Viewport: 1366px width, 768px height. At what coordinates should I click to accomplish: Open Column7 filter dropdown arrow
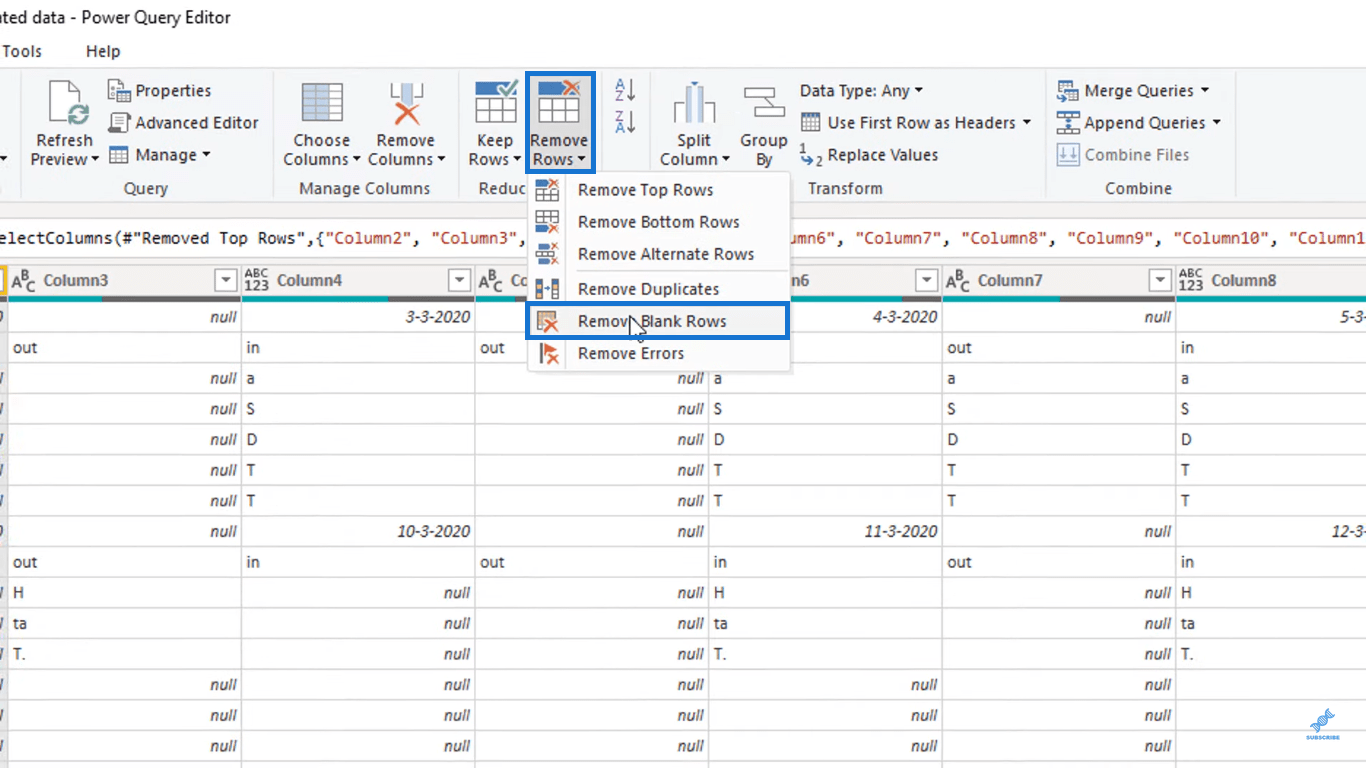tap(1160, 281)
